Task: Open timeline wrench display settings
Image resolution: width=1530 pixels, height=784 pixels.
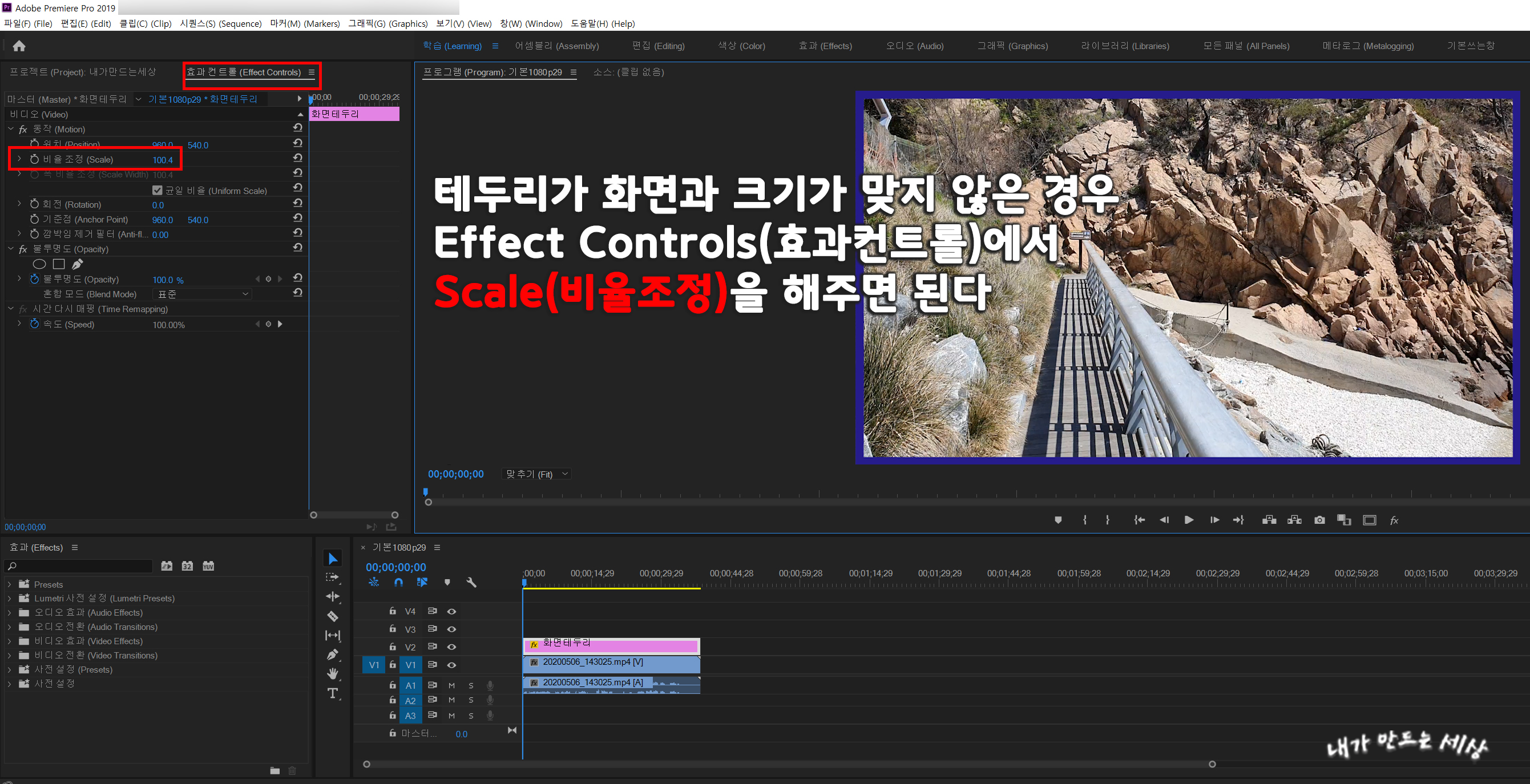Action: click(x=471, y=583)
